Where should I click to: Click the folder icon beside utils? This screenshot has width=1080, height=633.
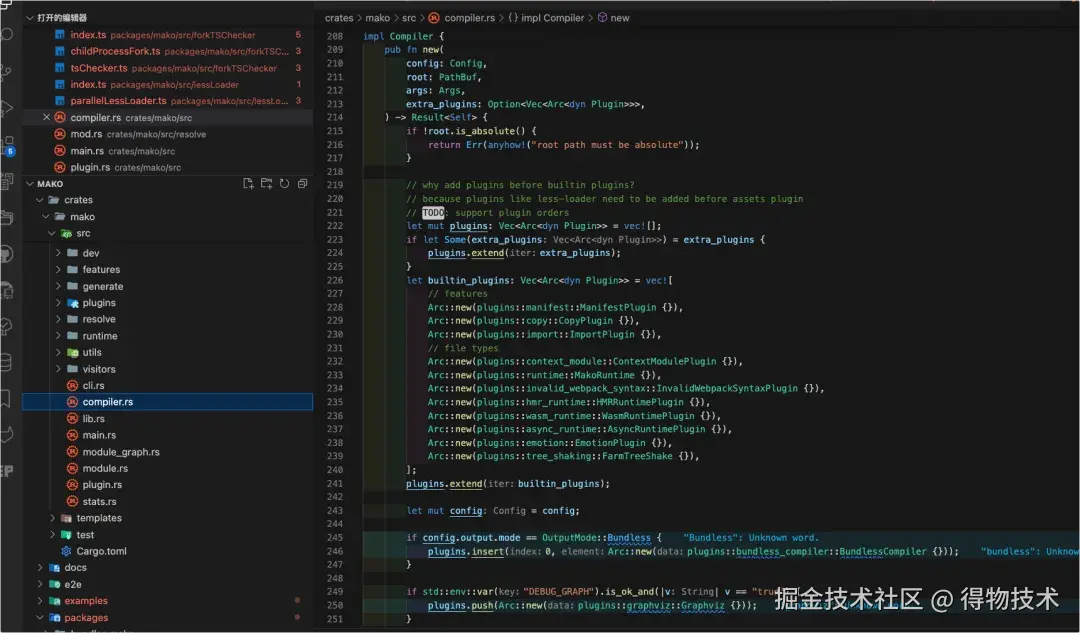72,352
